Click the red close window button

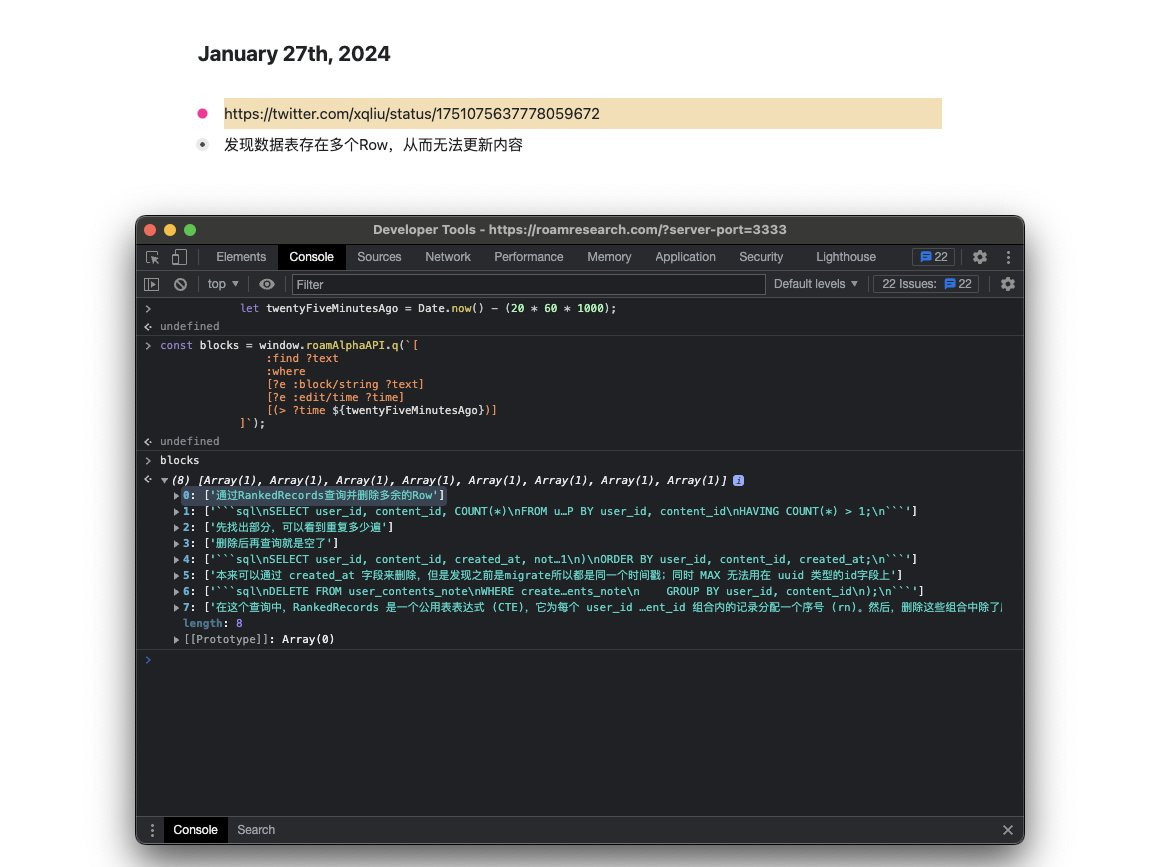pos(150,230)
